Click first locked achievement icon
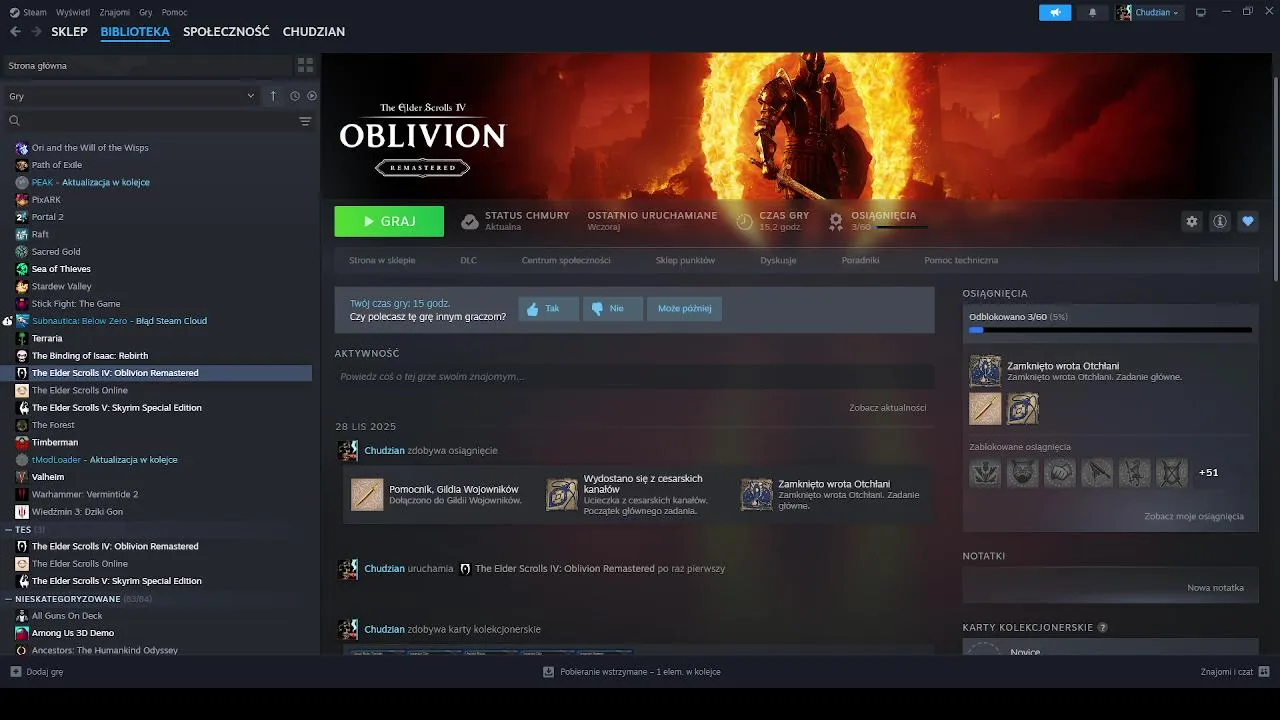Image resolution: width=1280 pixels, height=720 pixels. (985, 472)
